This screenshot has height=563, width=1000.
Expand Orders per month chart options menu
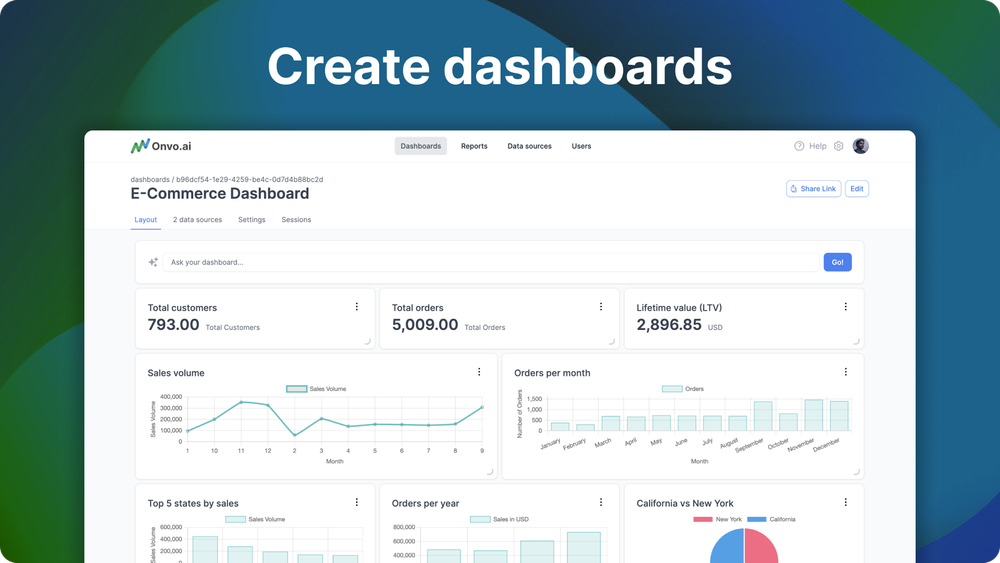click(x=846, y=372)
